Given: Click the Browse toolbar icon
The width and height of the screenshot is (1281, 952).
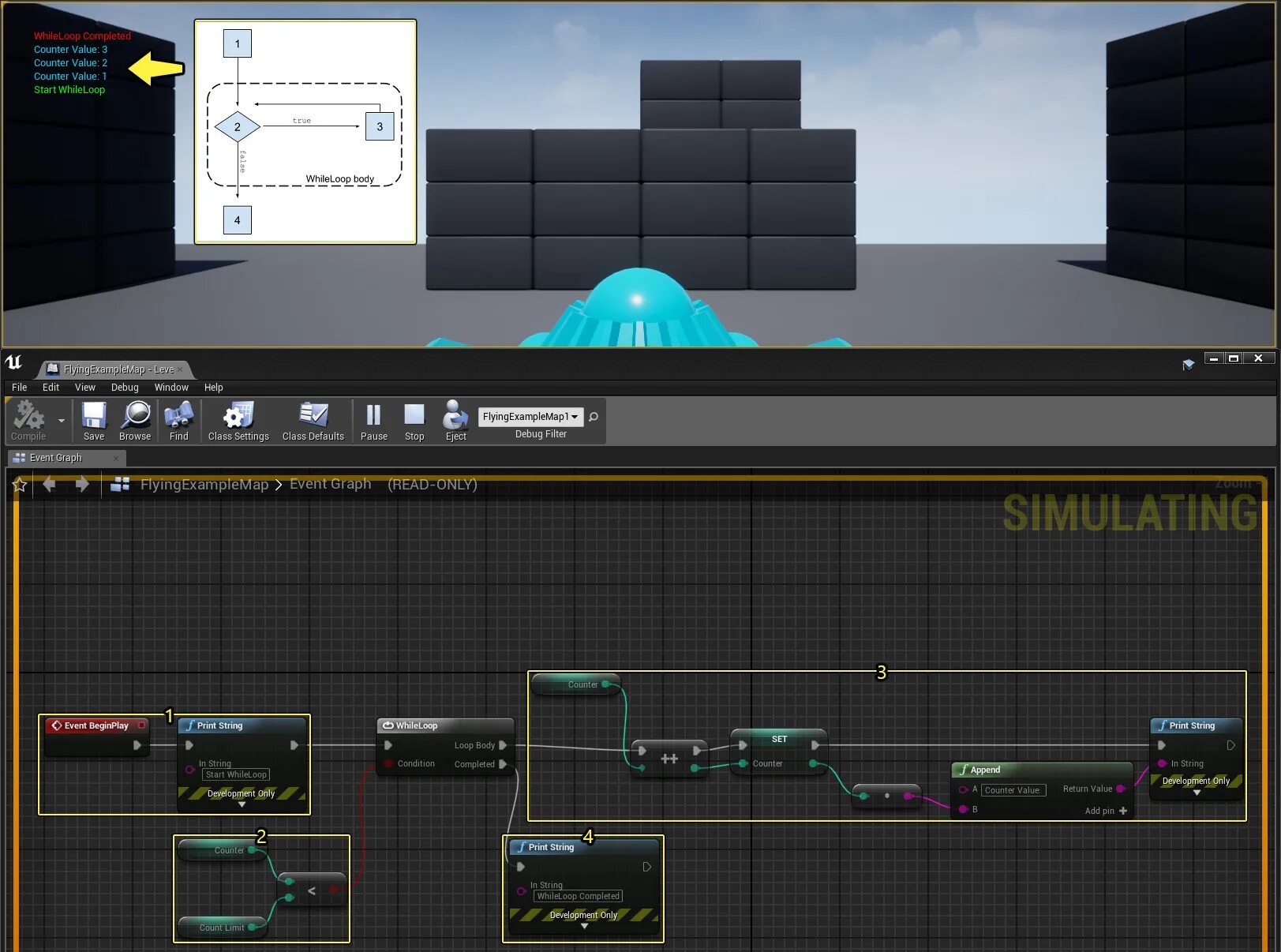Looking at the screenshot, I should pyautogui.click(x=135, y=420).
